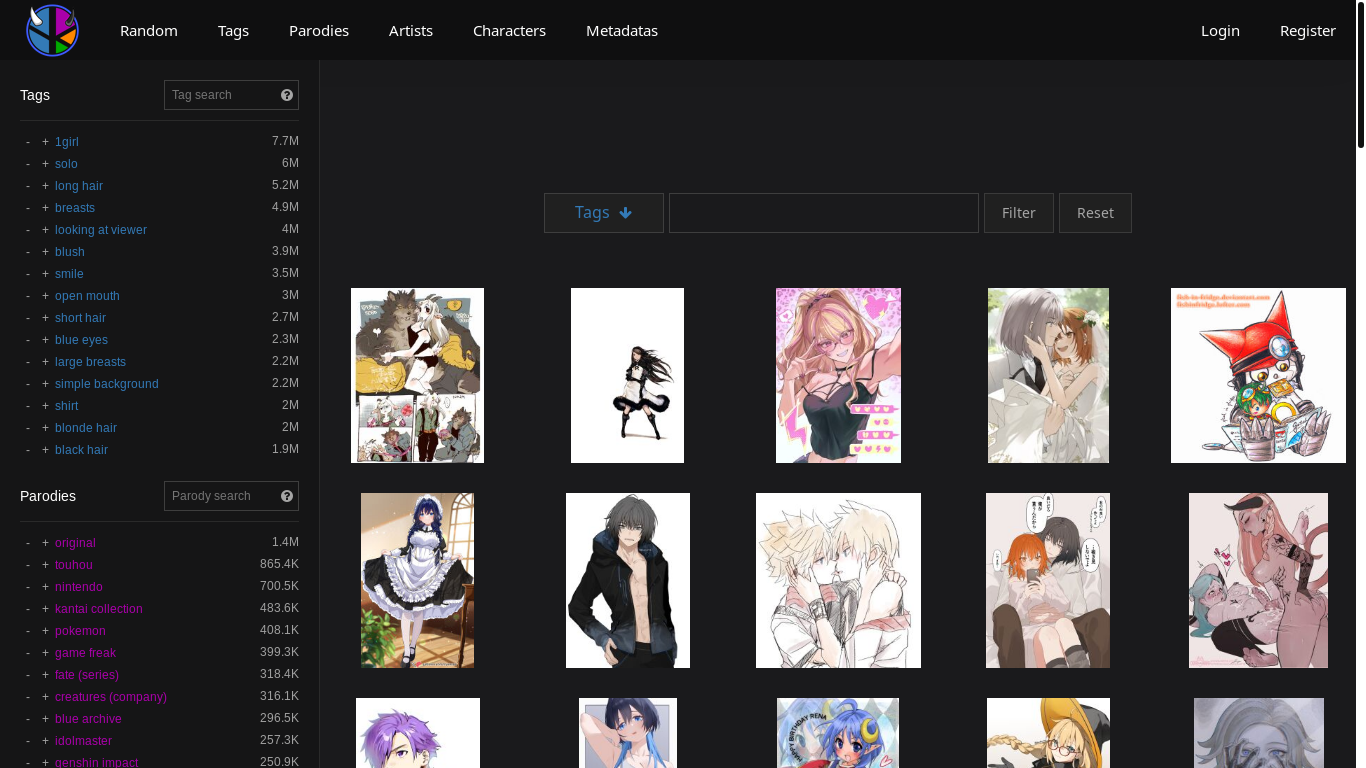The height and width of the screenshot is (768, 1366).
Task: Open the game freak parody link
Action: coord(85,653)
